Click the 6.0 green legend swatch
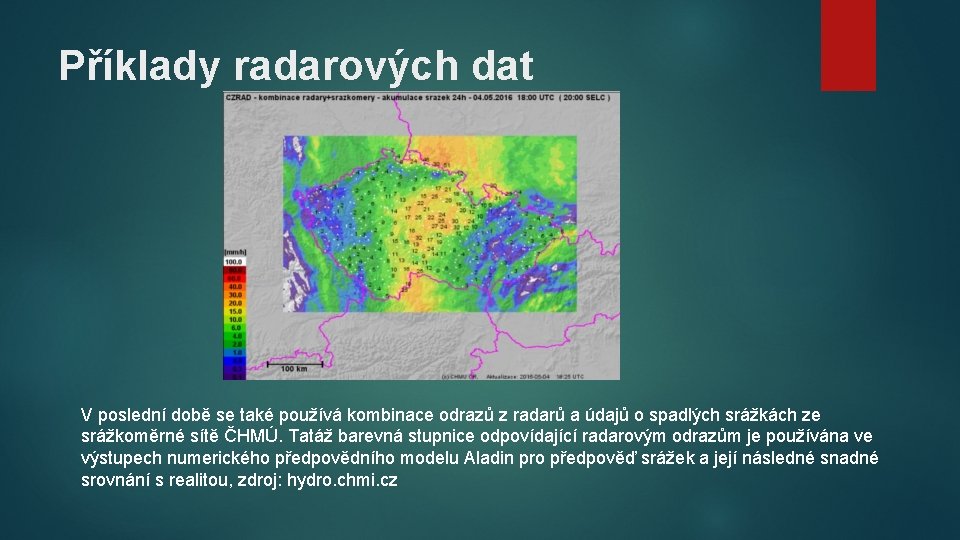The image size is (960, 540). (x=234, y=328)
